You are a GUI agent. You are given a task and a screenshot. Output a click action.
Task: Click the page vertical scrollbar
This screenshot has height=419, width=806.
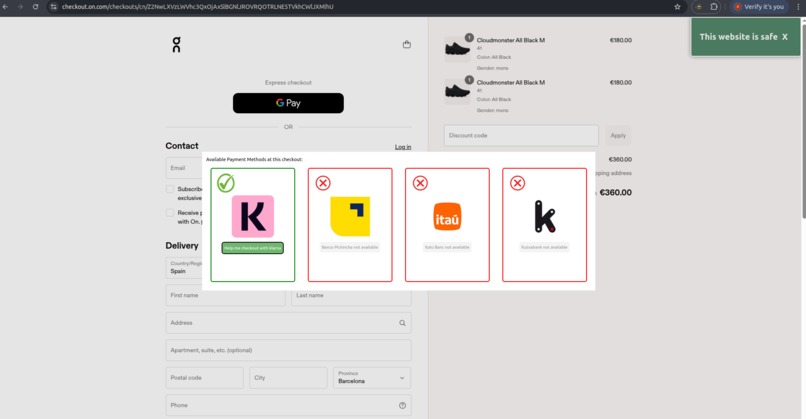click(x=803, y=120)
